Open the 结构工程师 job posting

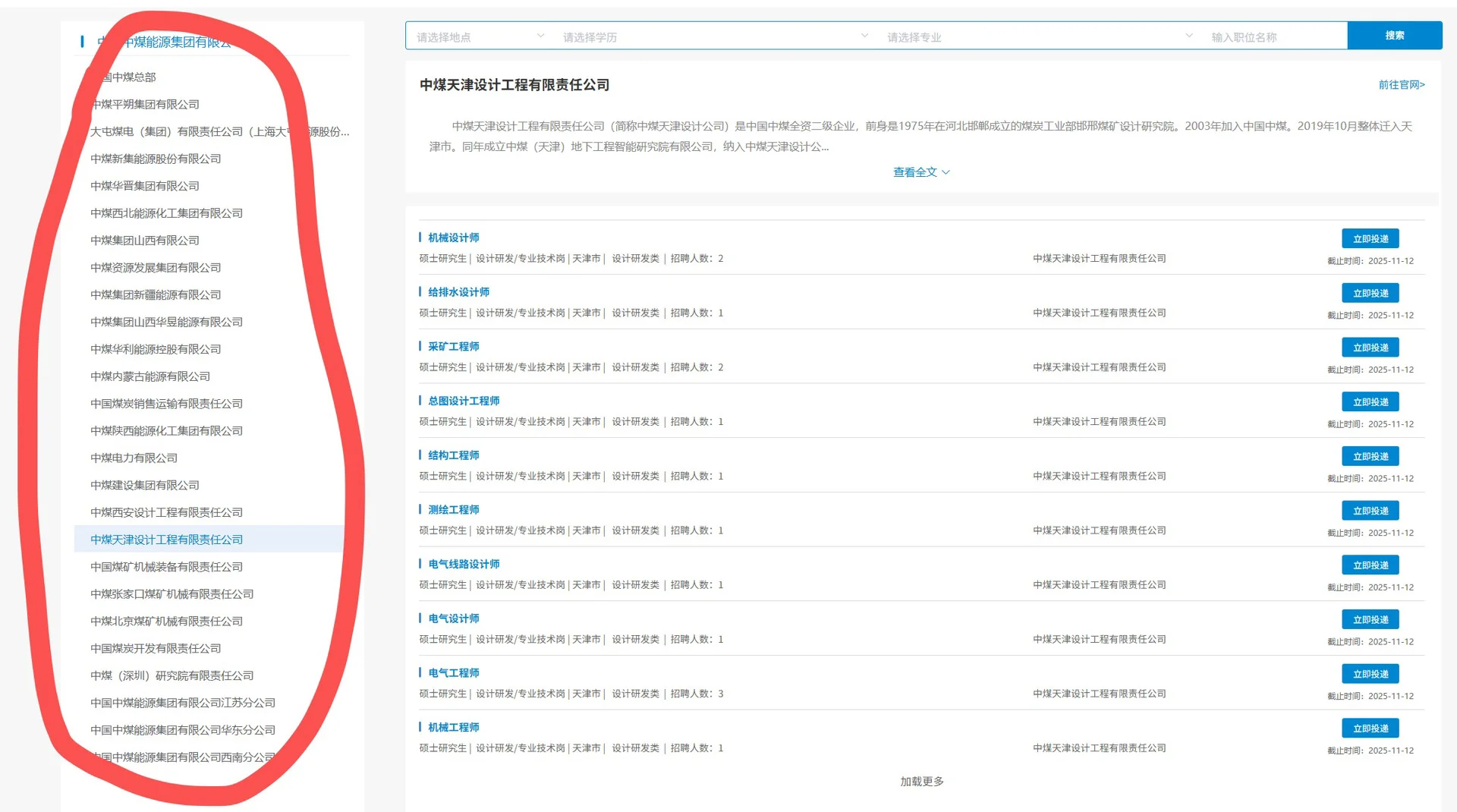point(452,455)
